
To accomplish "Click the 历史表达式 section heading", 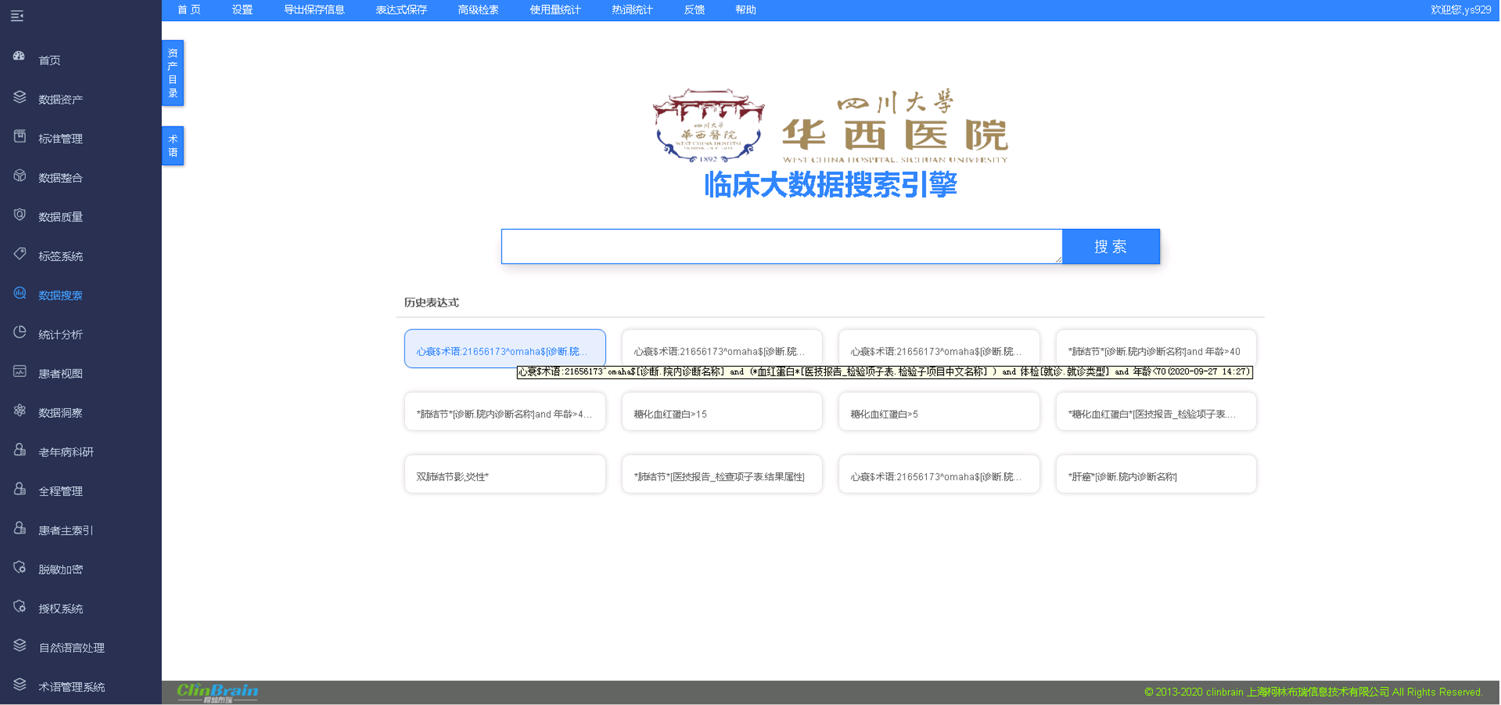I will coord(431,303).
